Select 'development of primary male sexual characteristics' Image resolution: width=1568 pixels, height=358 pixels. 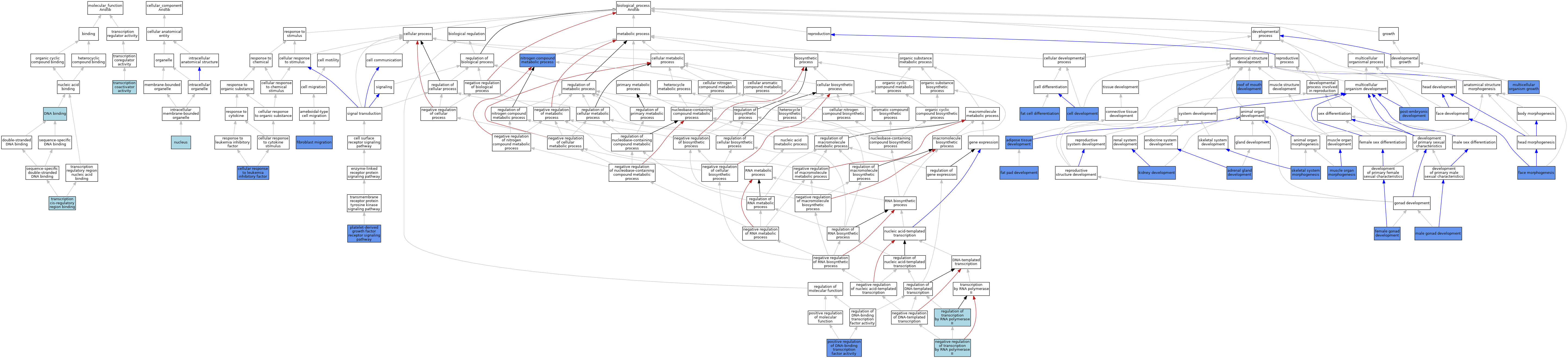(1444, 172)
